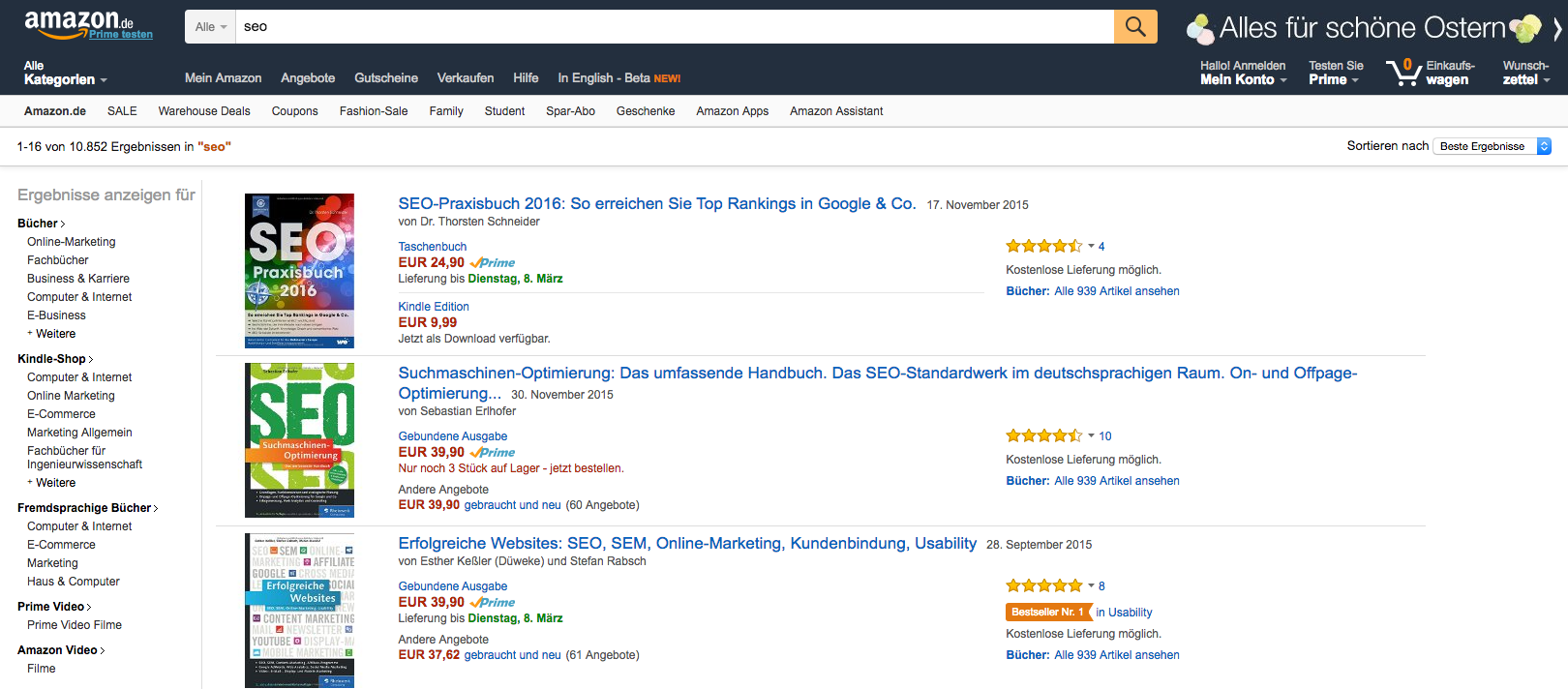Image resolution: width=1568 pixels, height=689 pixels.
Task: Open Gutscheine in navigation
Action: click(386, 78)
